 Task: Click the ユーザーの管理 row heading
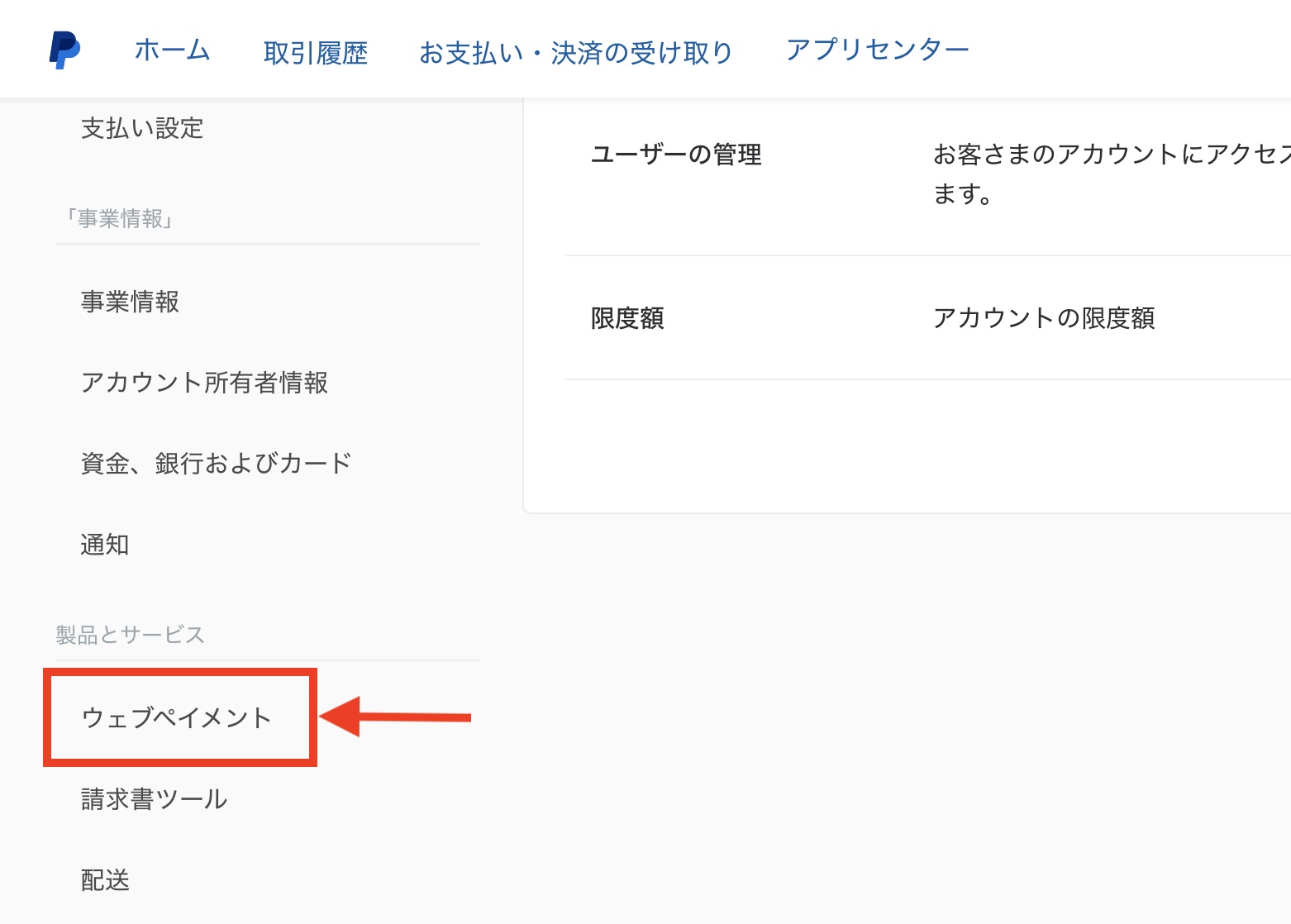pyautogui.click(x=676, y=155)
